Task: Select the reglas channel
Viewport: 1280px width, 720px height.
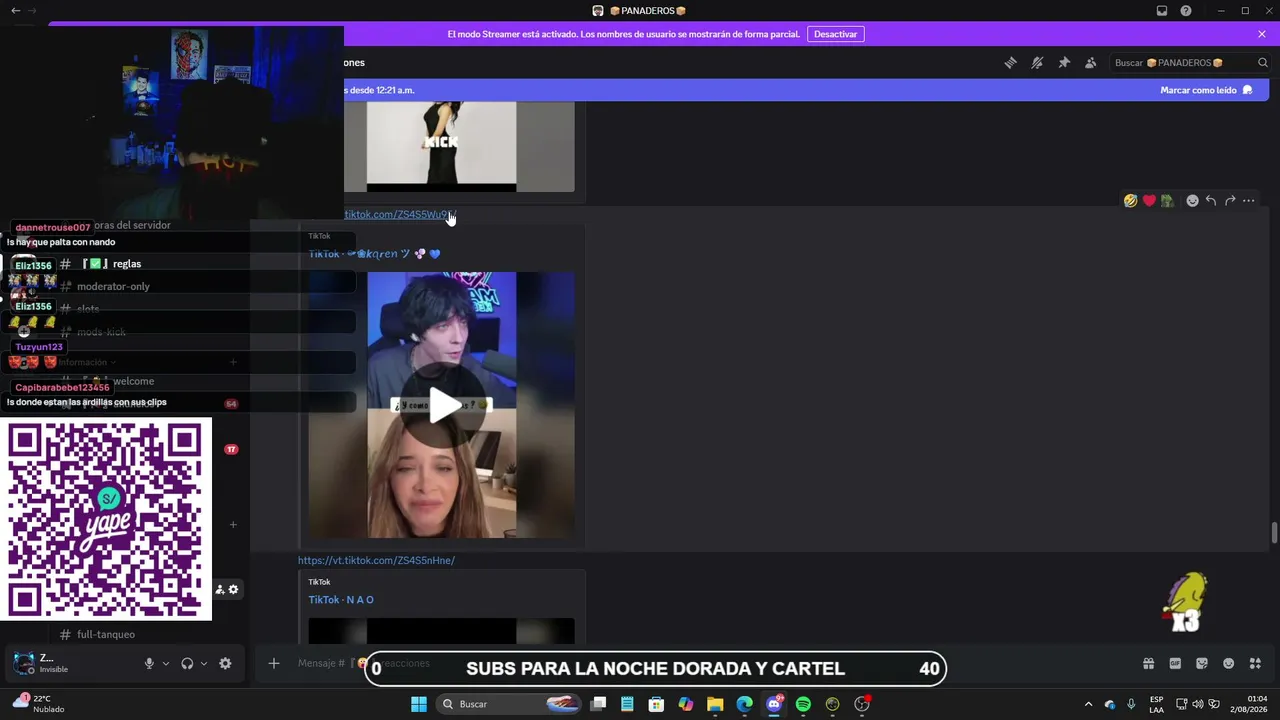Action: click(x=127, y=264)
